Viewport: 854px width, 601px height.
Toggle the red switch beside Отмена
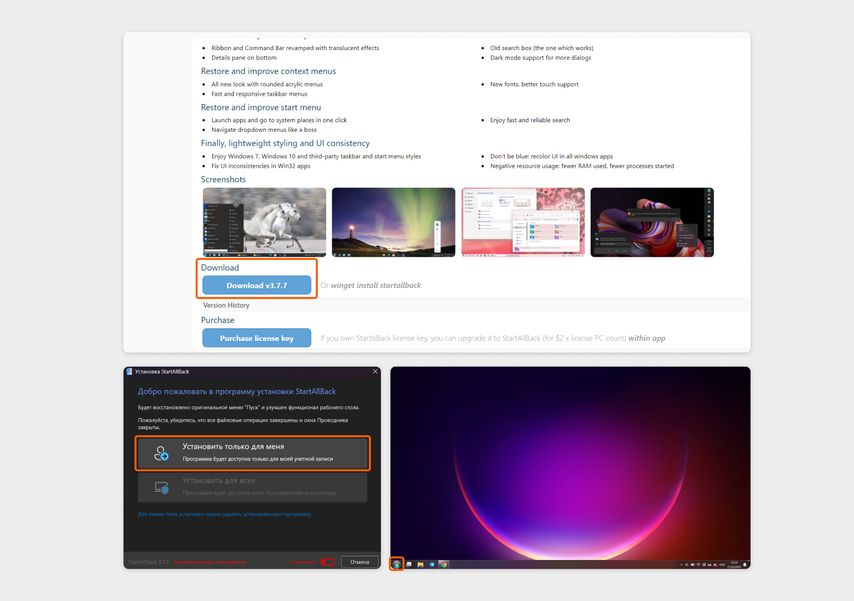(327, 562)
